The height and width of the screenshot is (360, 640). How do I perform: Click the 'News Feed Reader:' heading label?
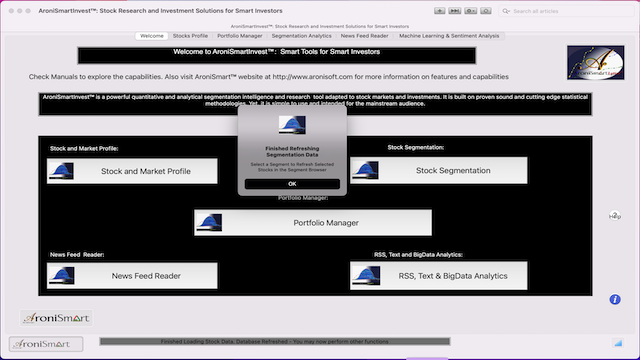(x=77, y=255)
